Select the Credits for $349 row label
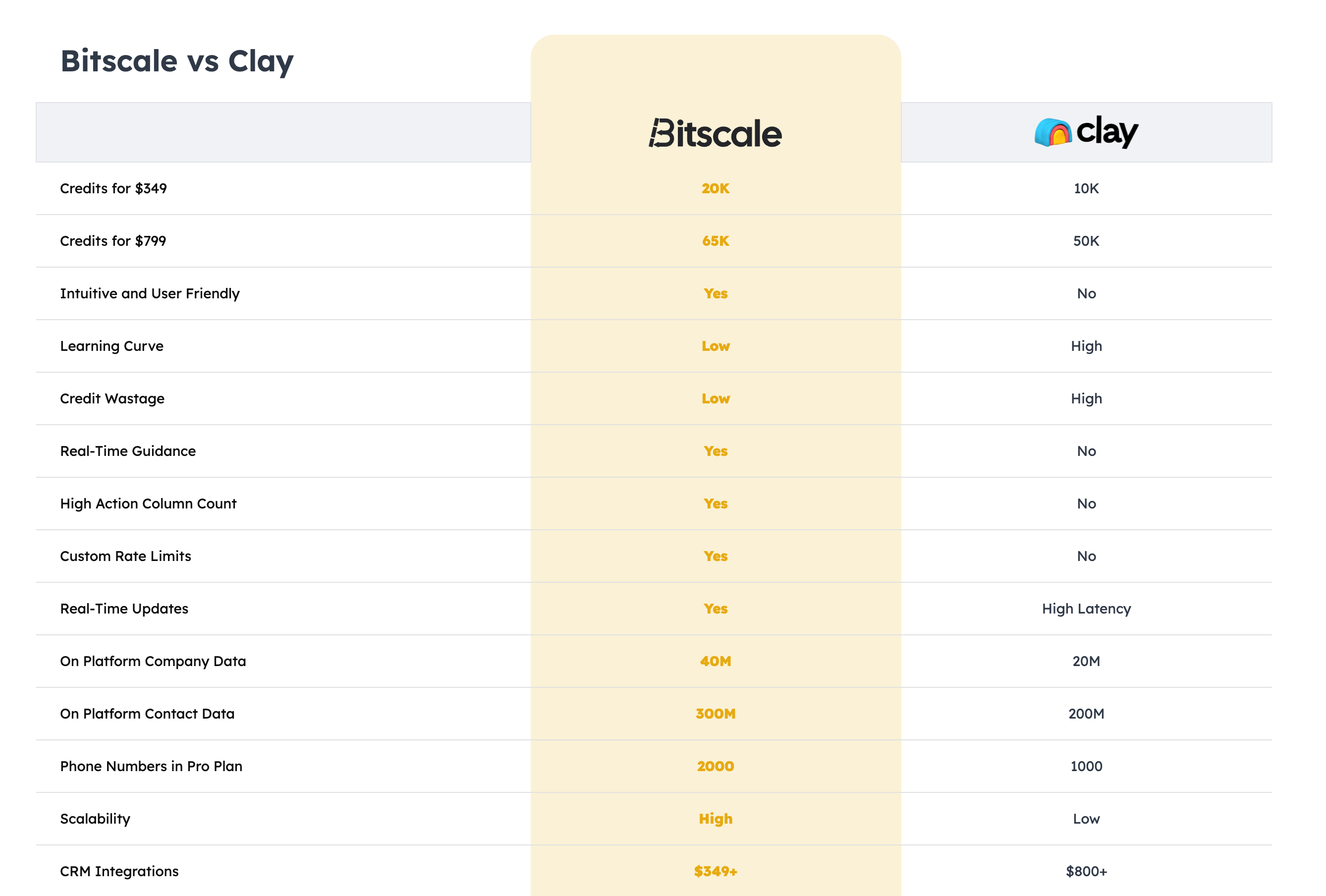Image resolution: width=1326 pixels, height=896 pixels. point(113,188)
